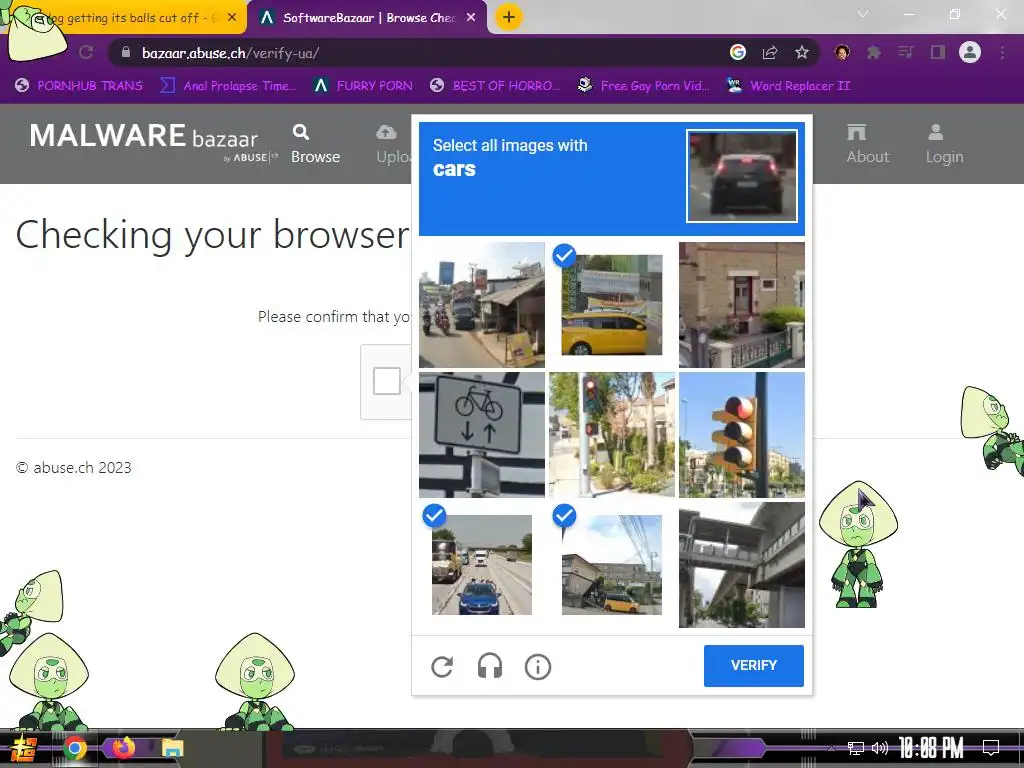
Task: Open the network tray icon
Action: click(856, 748)
